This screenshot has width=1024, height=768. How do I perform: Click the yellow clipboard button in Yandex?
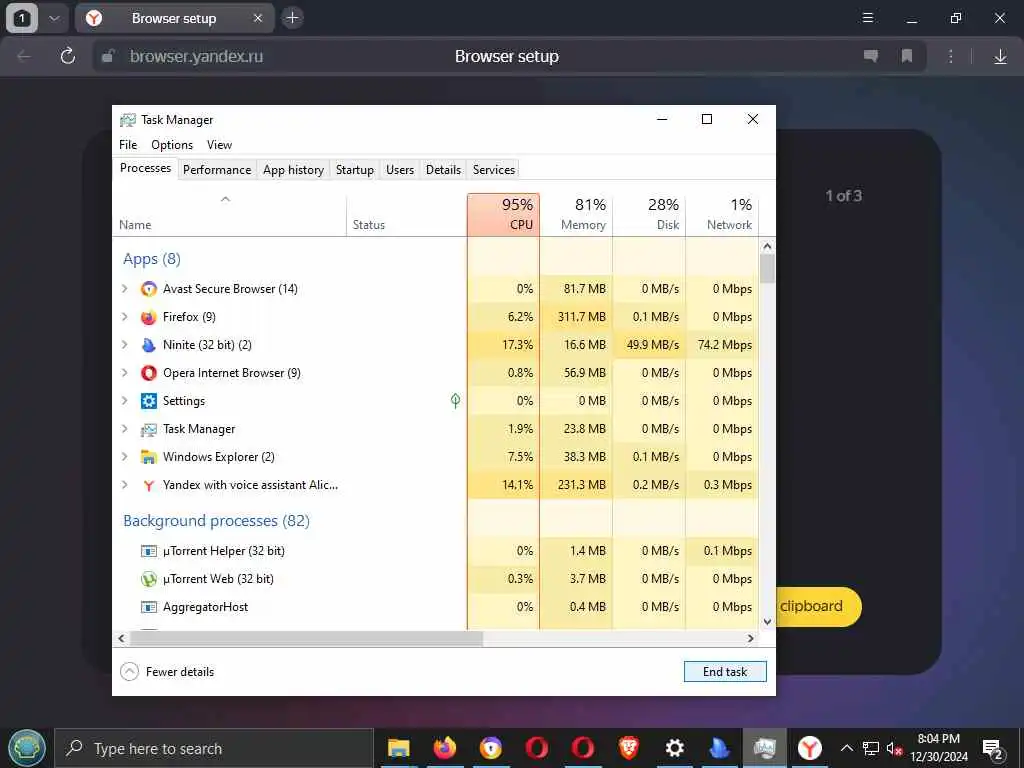click(x=818, y=607)
